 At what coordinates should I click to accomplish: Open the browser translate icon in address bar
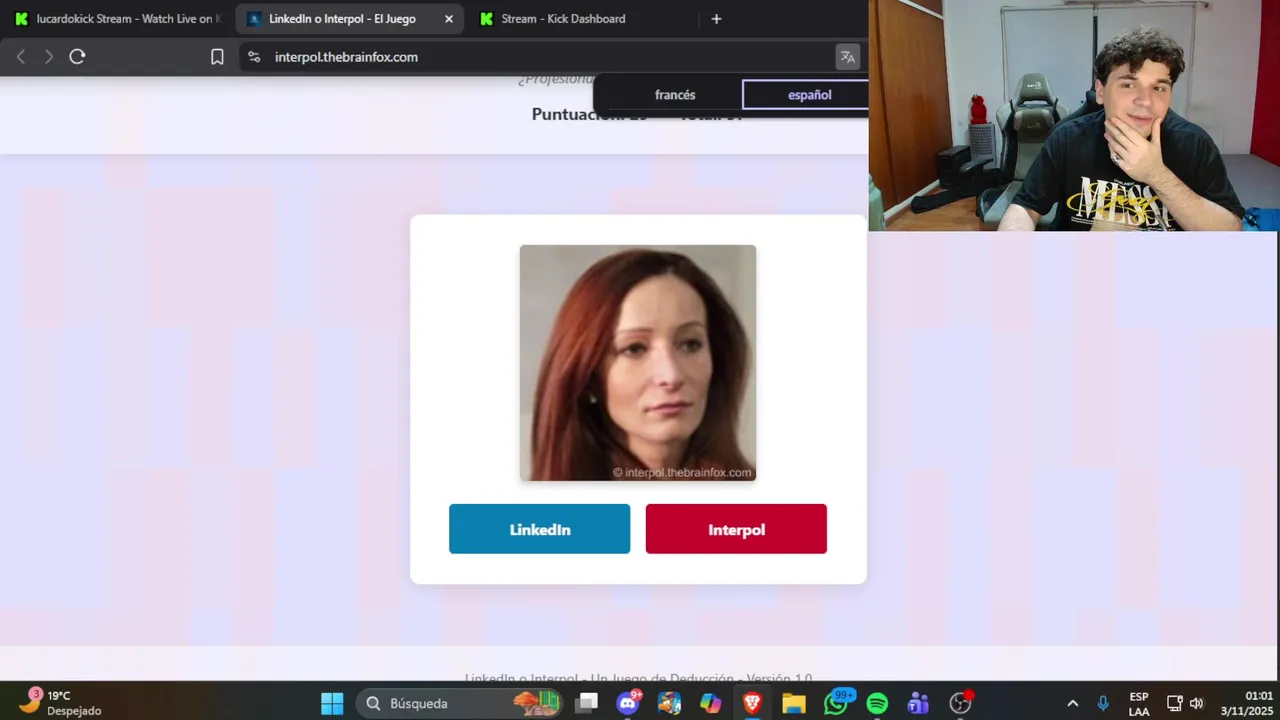click(848, 57)
